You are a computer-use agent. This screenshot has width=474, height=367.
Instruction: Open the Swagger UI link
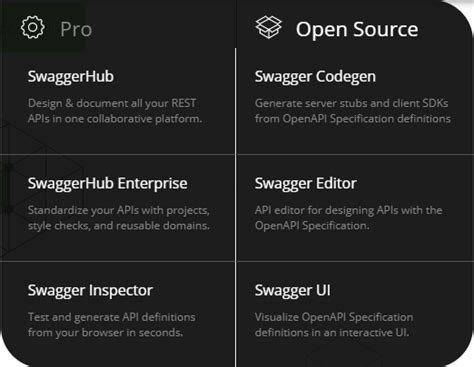pos(293,290)
